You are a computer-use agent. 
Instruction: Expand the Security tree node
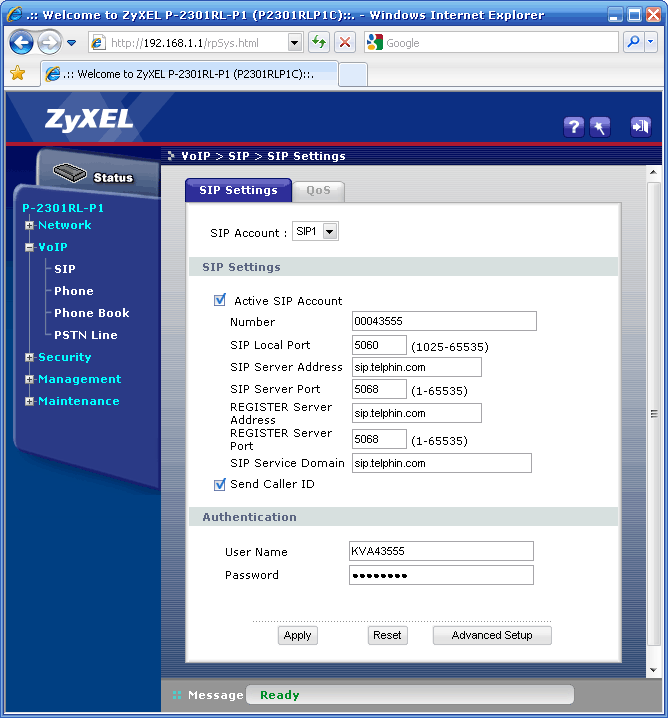(30, 357)
